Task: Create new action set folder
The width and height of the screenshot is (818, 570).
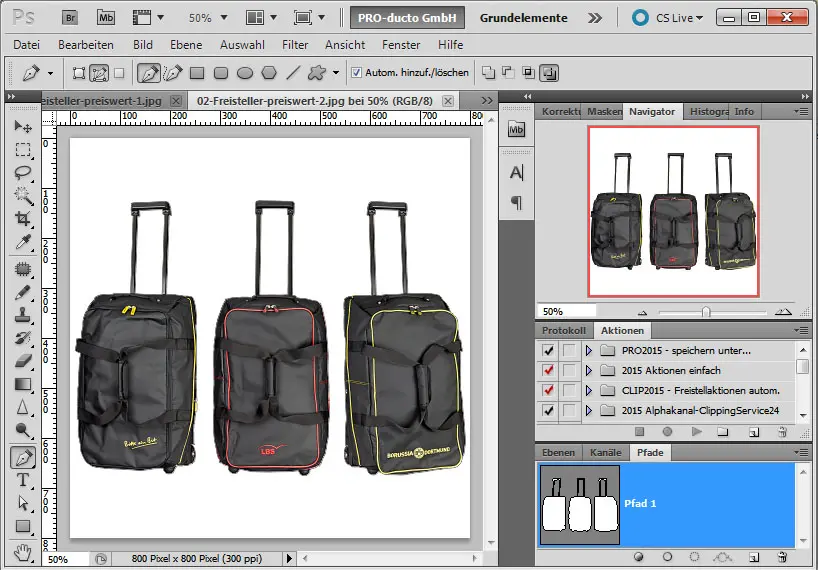Action: click(x=723, y=432)
